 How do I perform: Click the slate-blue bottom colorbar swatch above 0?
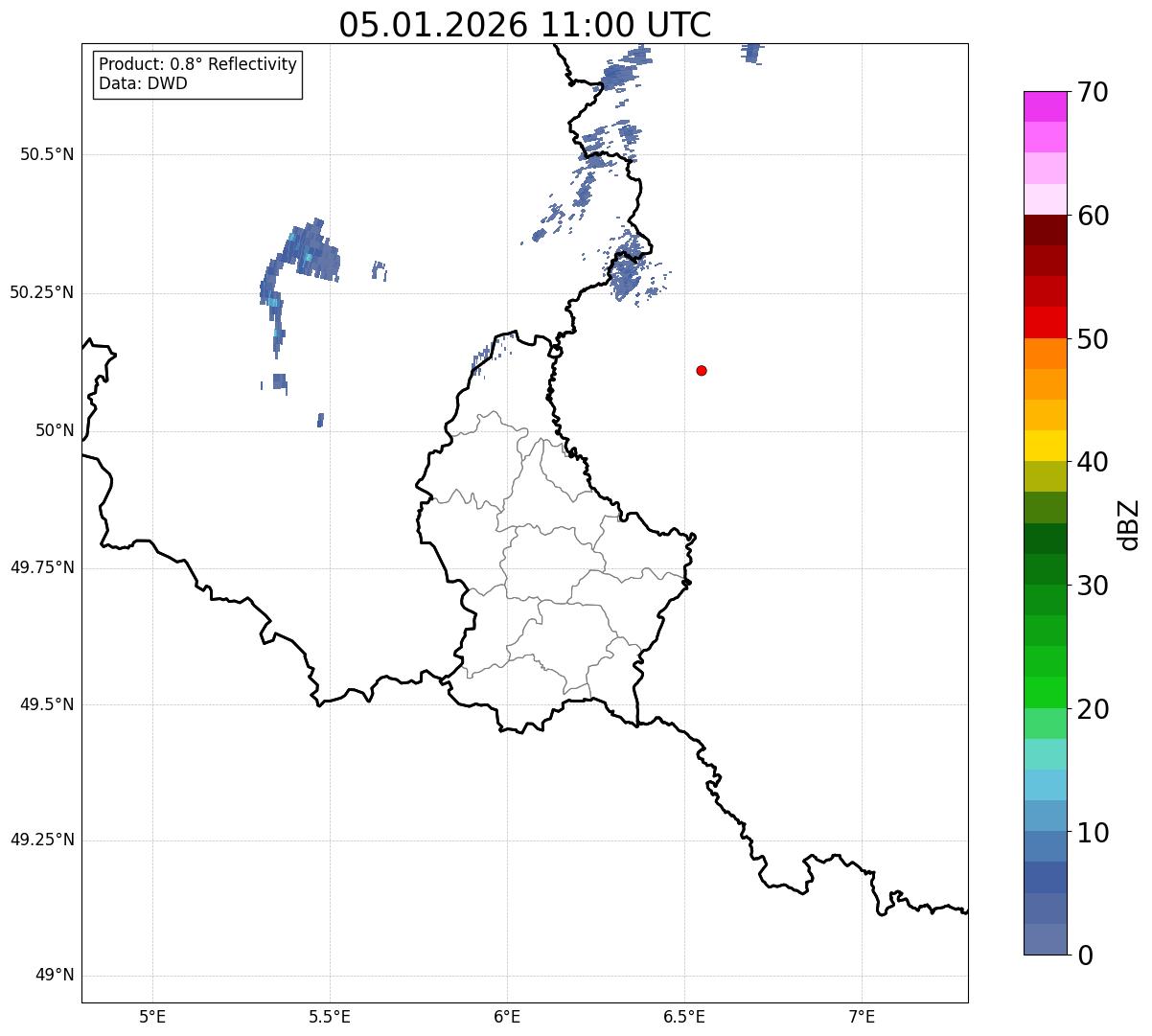(1046, 939)
